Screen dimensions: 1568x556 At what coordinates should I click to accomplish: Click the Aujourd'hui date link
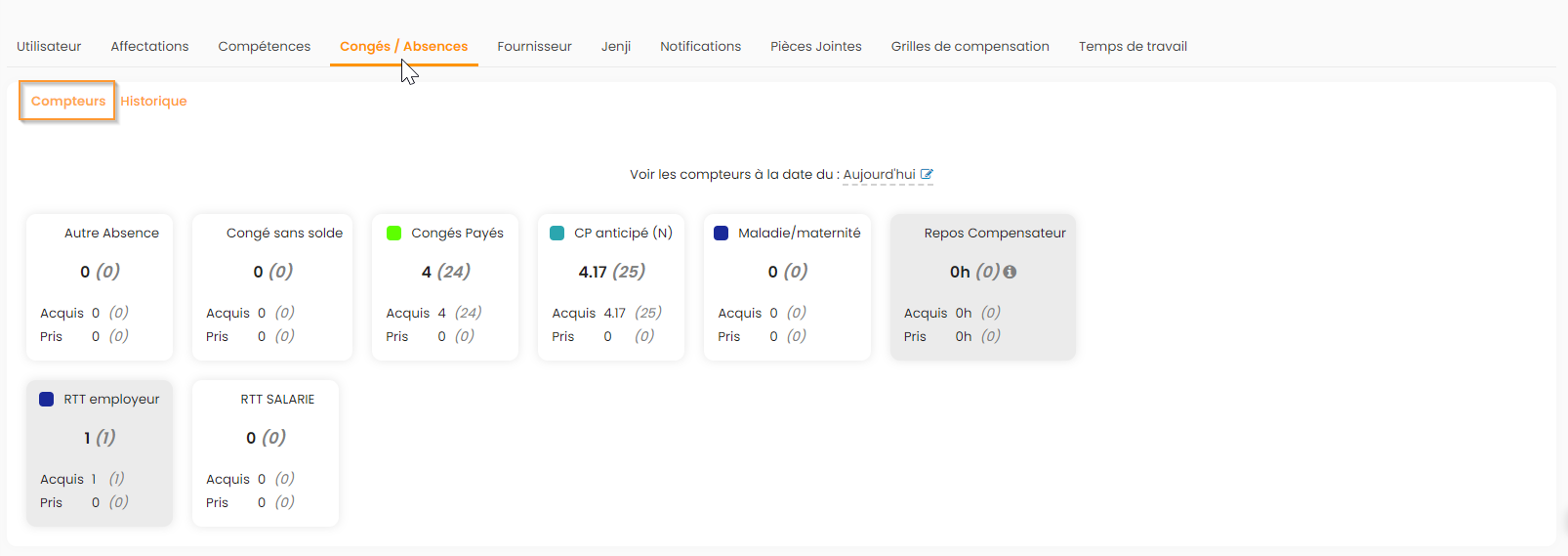coord(879,175)
